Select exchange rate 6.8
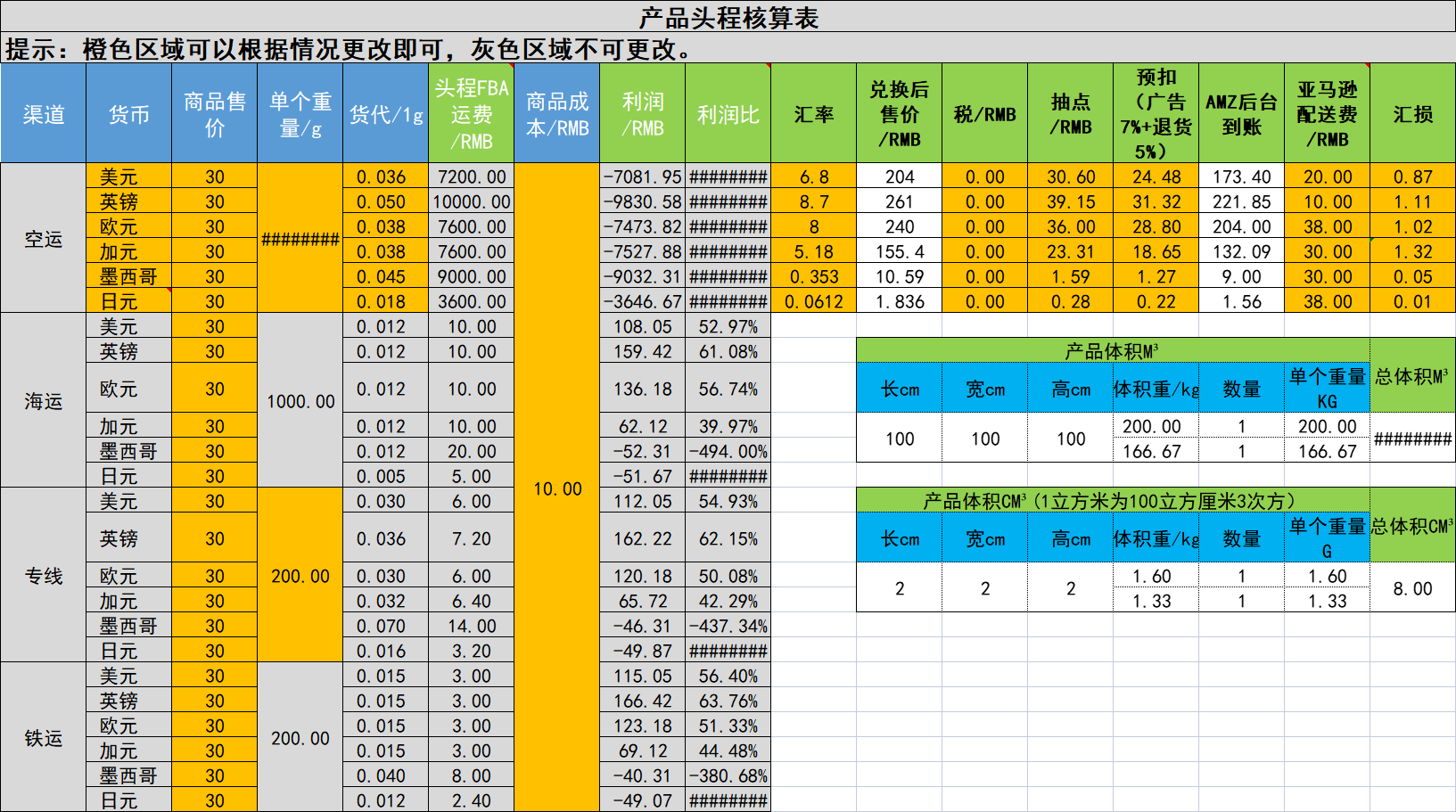The width and height of the screenshot is (1456, 812). [813, 176]
